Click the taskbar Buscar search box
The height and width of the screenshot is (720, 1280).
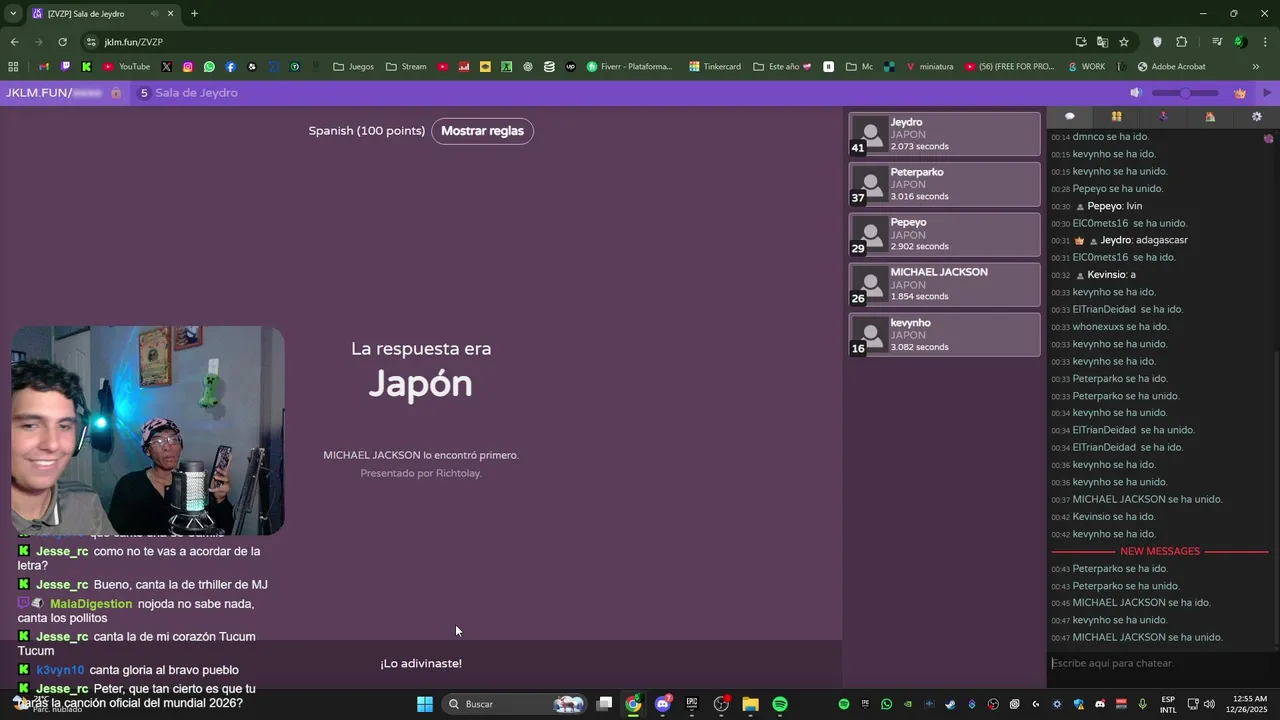click(515, 704)
